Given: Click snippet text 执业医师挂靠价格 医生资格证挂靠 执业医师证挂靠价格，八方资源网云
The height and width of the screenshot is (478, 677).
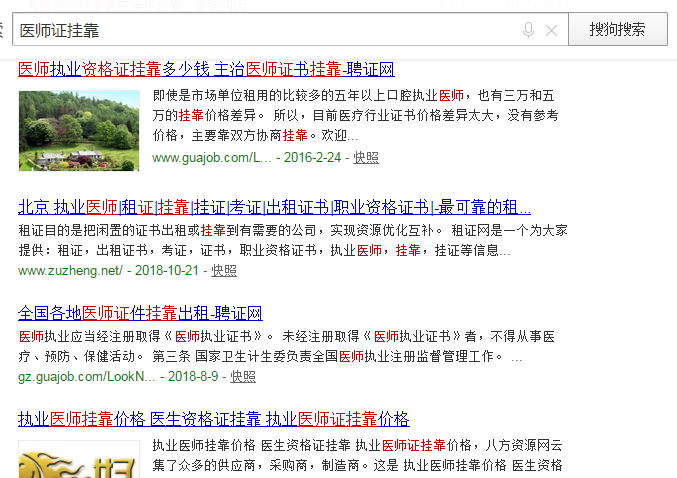Looking at the screenshot, I should (x=357, y=445).
